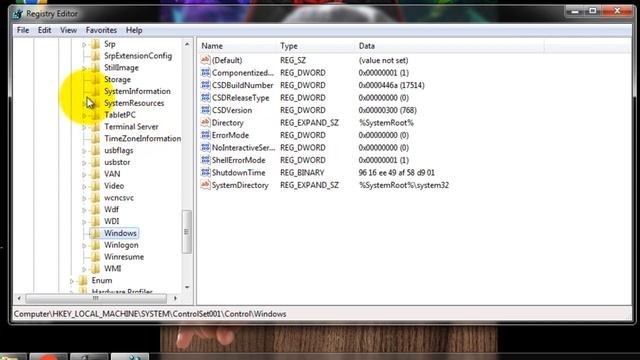Click the Wdf folder icon
This screenshot has width=640, height=360.
pyautogui.click(x=95, y=209)
